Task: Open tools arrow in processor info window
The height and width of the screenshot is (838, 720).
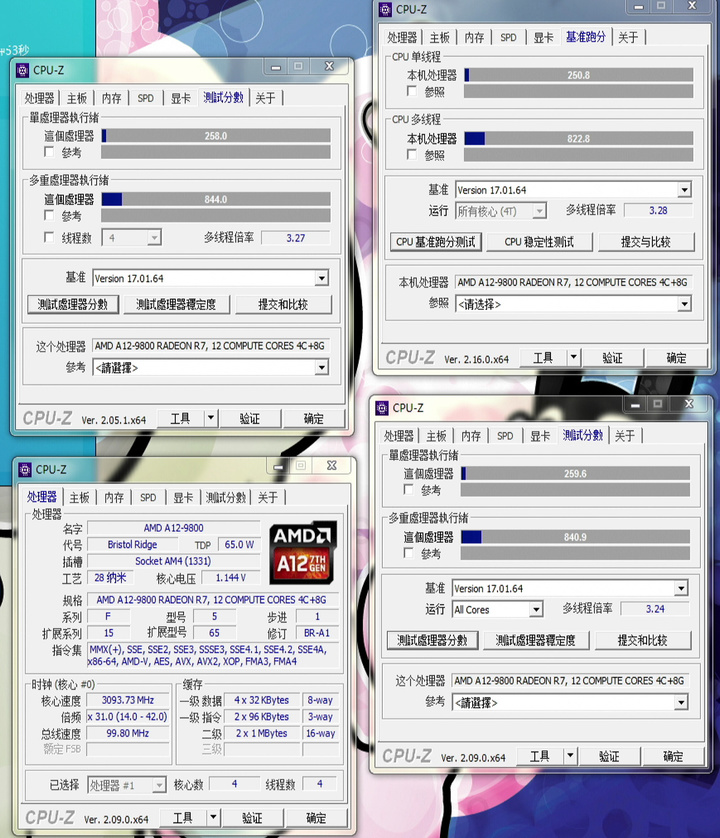Action: coord(213,817)
